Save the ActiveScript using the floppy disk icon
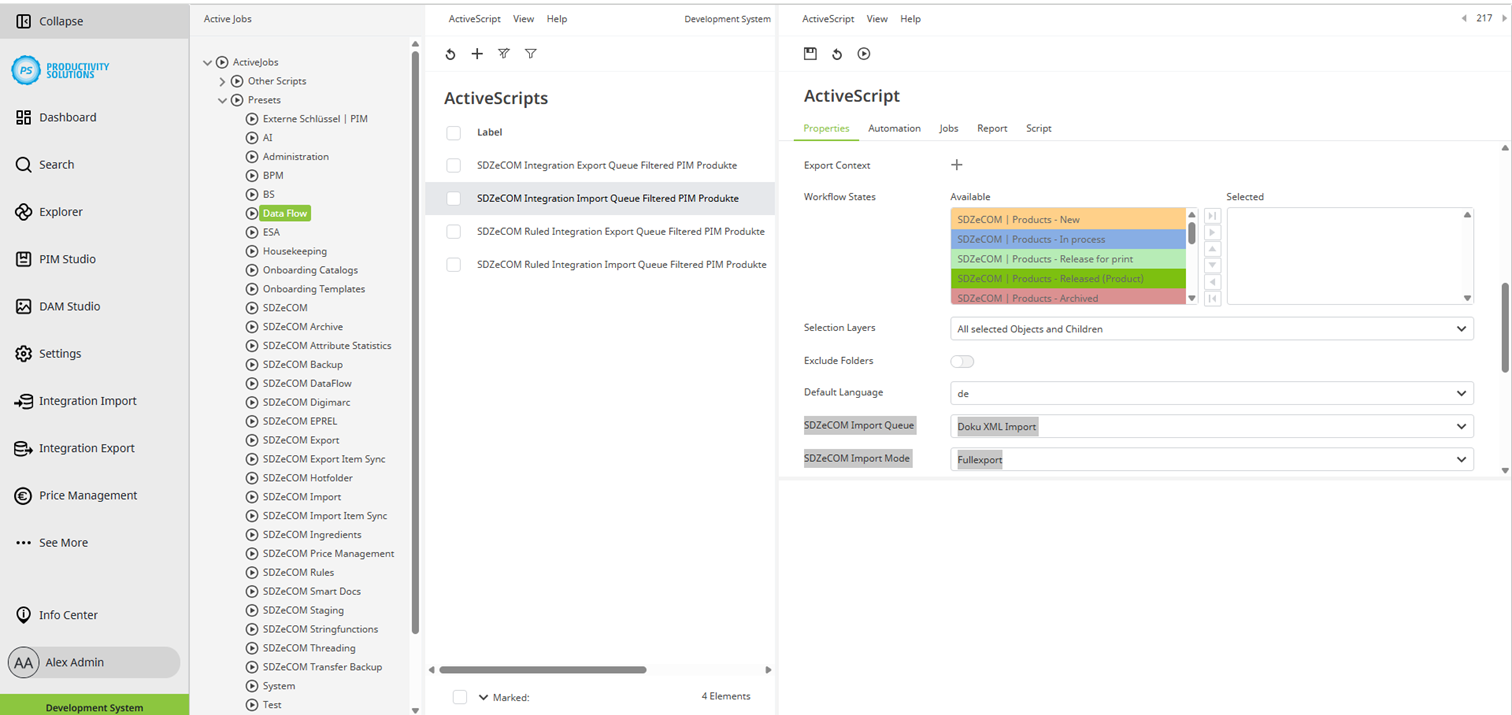The width and height of the screenshot is (1512, 715). click(810, 54)
